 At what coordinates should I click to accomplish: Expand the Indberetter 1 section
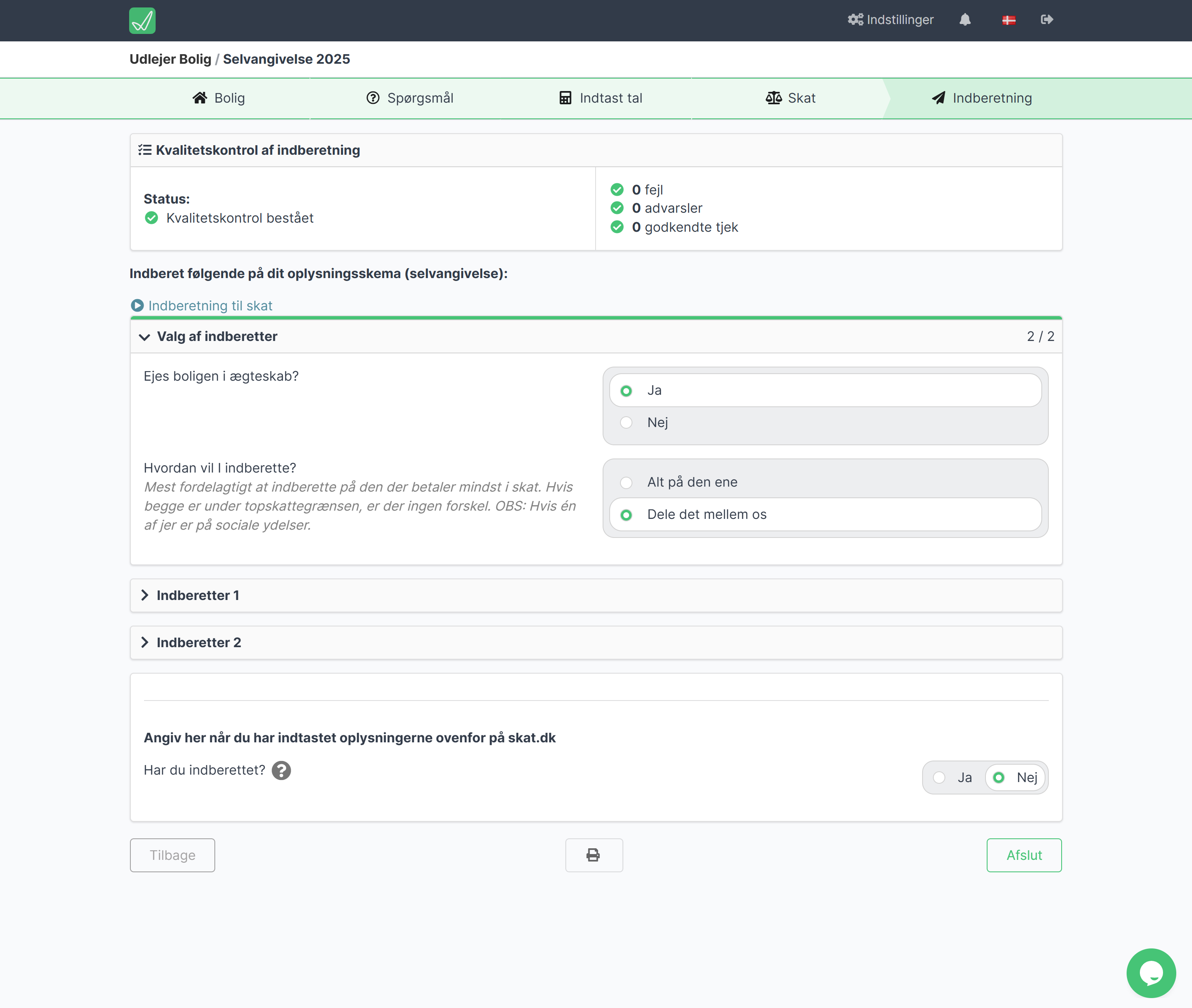click(198, 595)
